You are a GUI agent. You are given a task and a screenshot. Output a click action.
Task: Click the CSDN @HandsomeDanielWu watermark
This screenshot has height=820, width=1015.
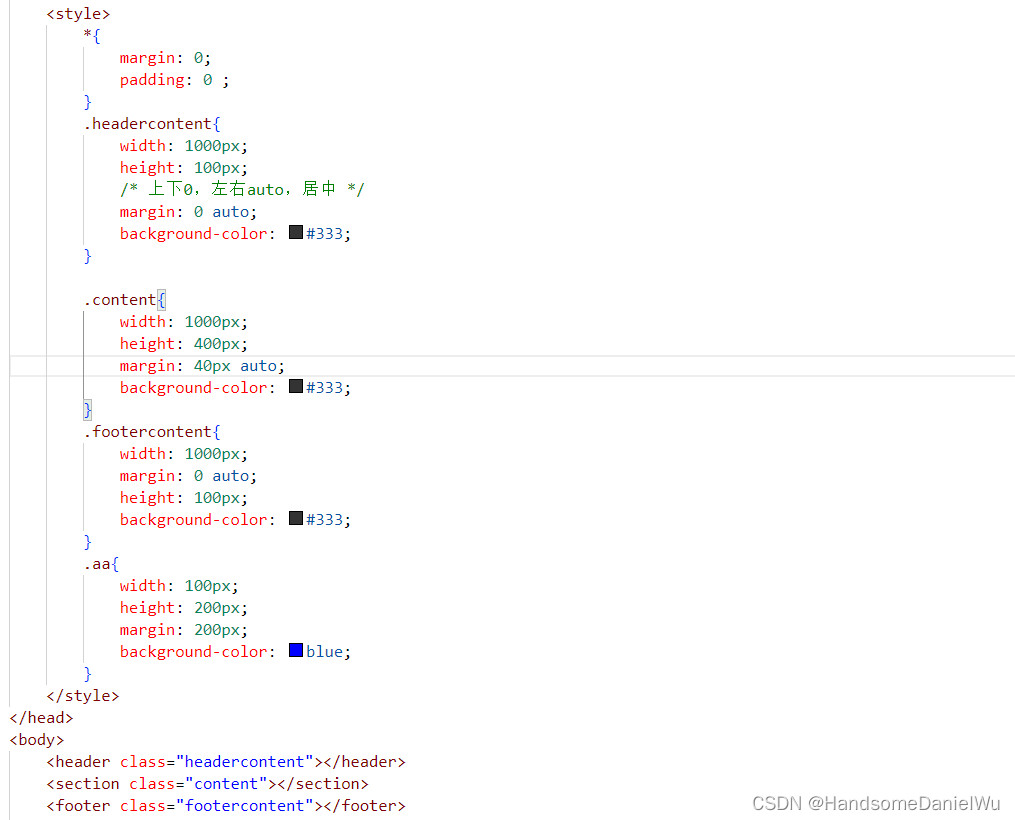[877, 802]
